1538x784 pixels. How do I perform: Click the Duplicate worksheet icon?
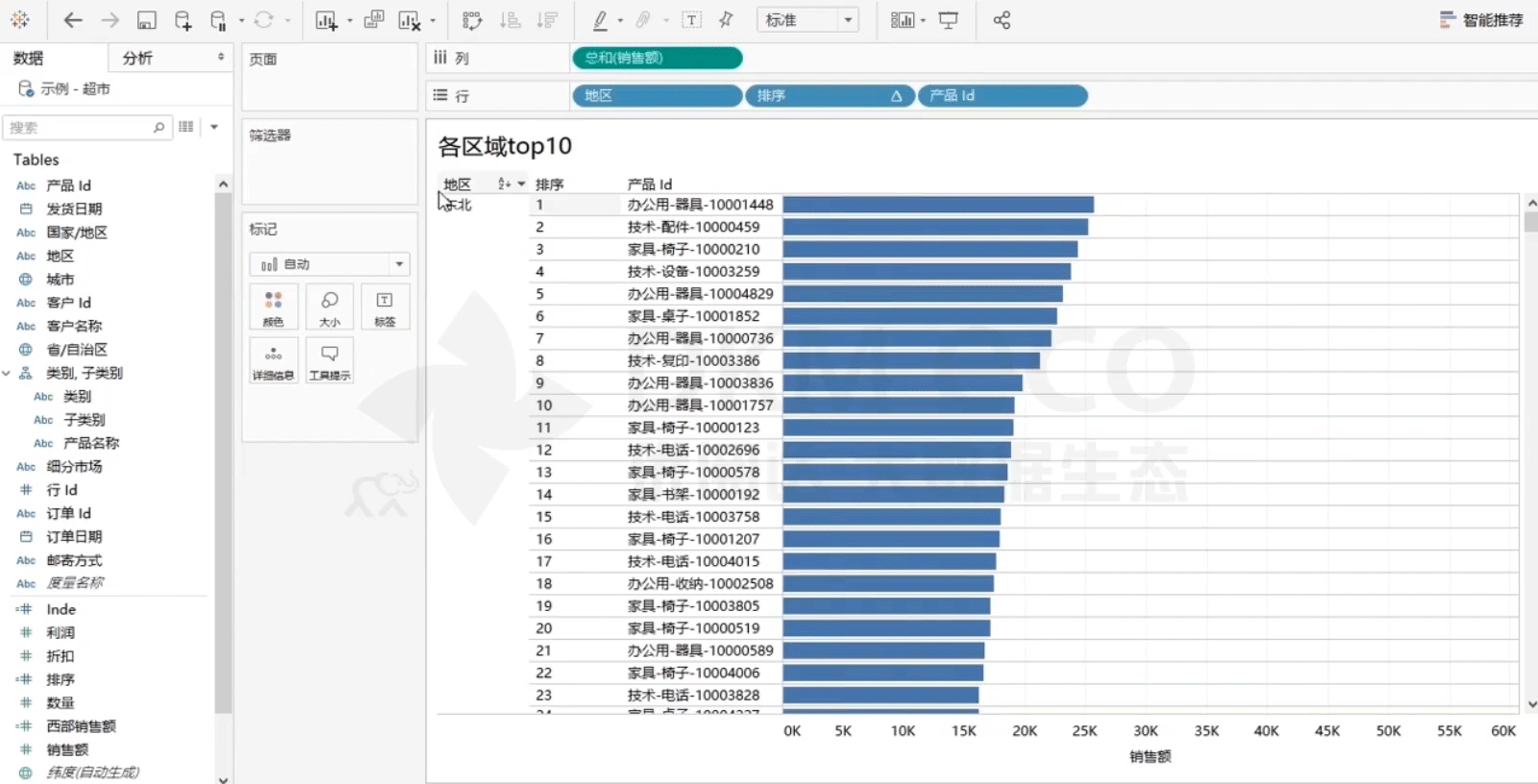pos(374,20)
